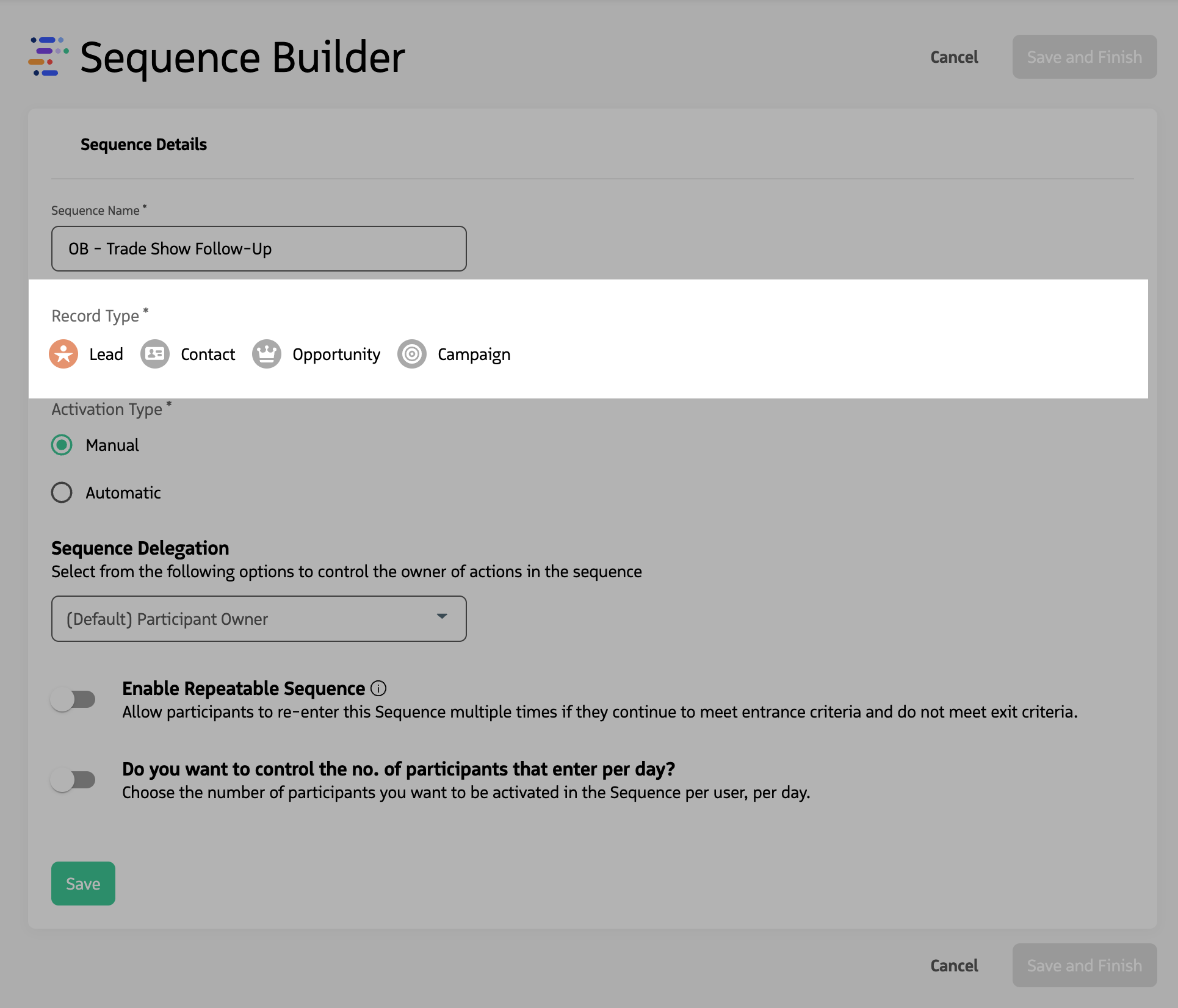Select the Automatic activation radio button
1178x1008 pixels.
click(62, 492)
